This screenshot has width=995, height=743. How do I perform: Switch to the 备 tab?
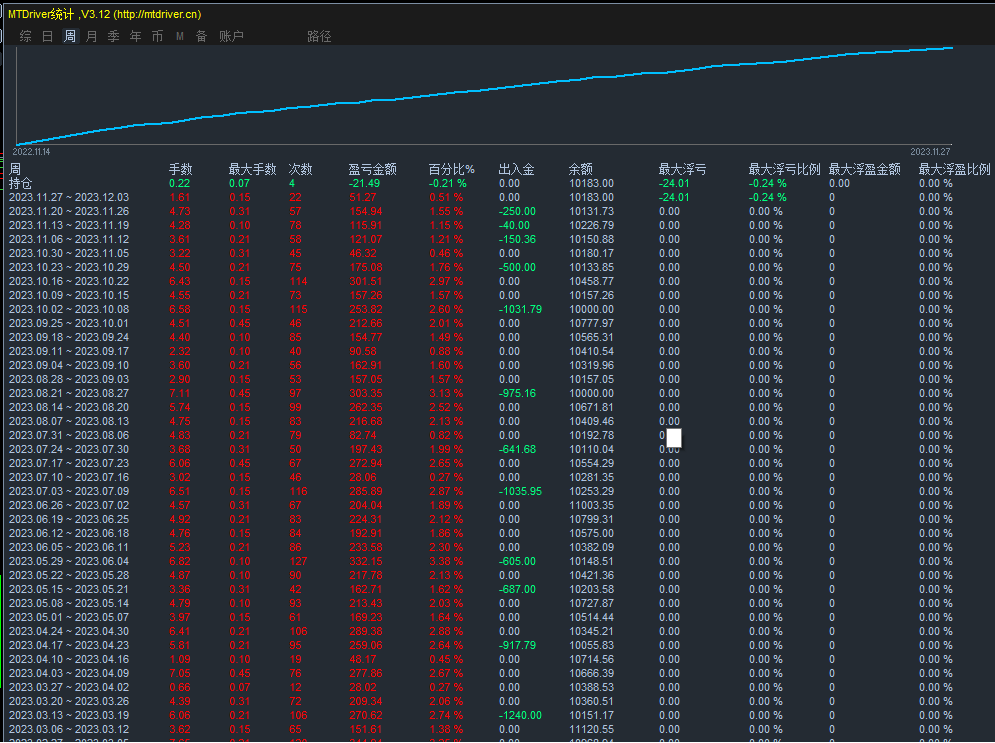pyautogui.click(x=201, y=37)
